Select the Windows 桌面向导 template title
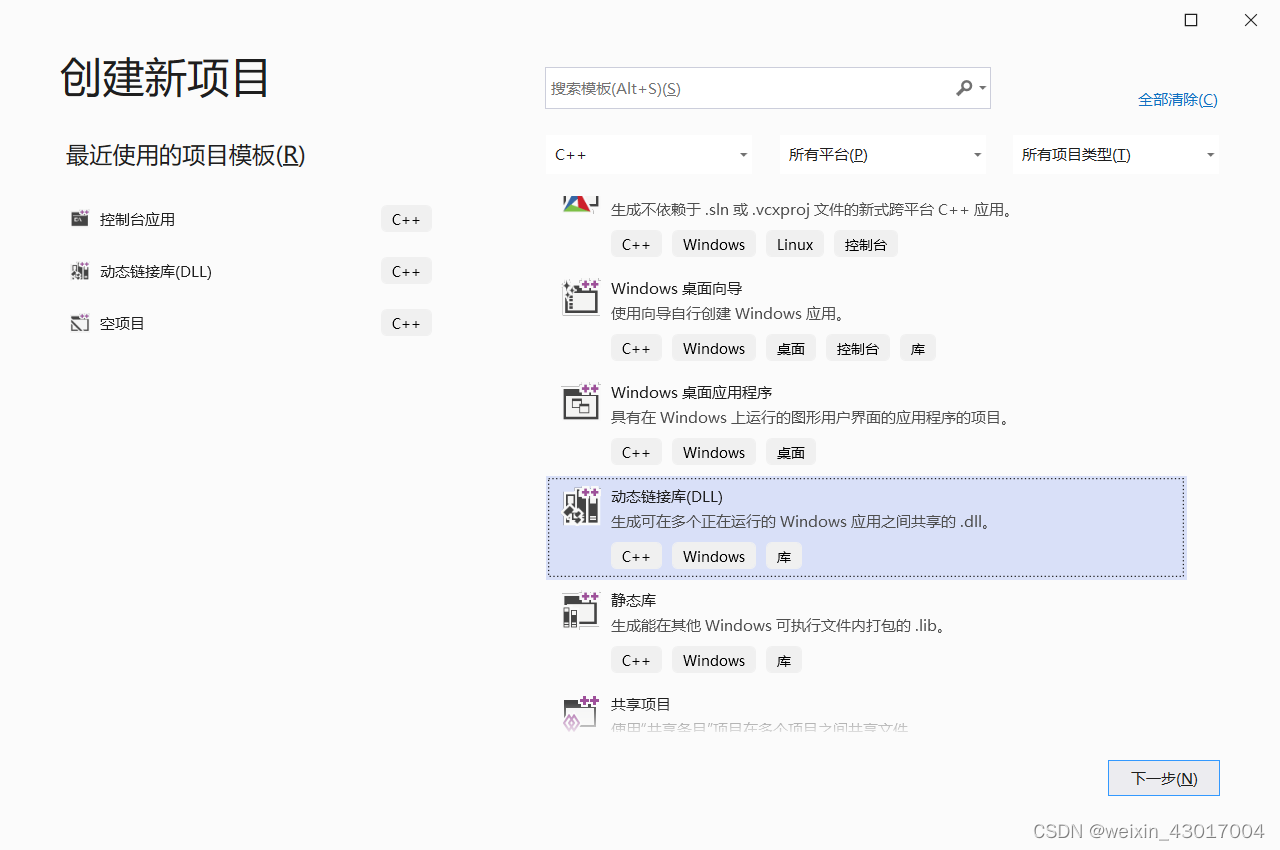1280x850 pixels. (677, 288)
